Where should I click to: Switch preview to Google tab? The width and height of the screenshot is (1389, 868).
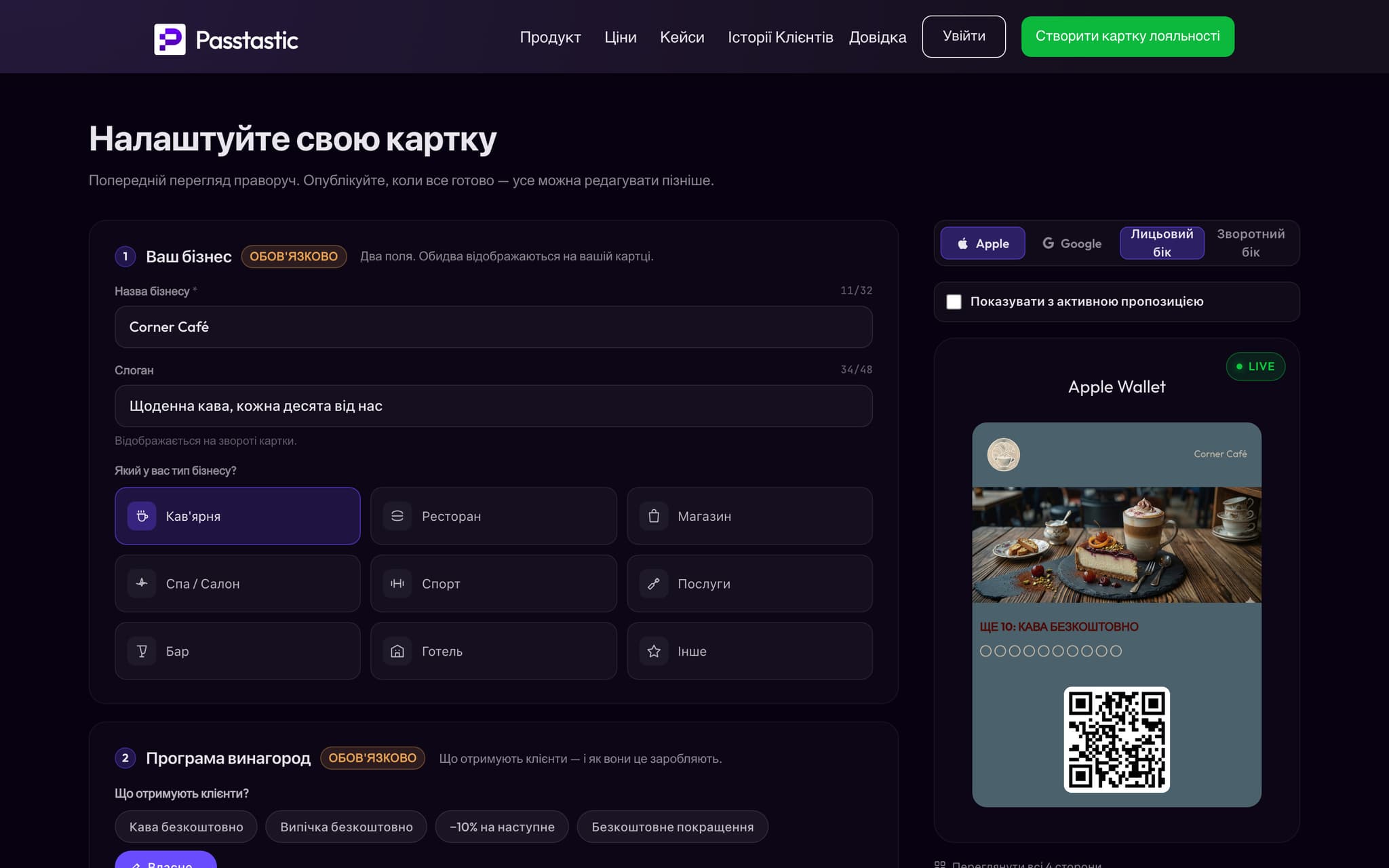(x=1072, y=243)
